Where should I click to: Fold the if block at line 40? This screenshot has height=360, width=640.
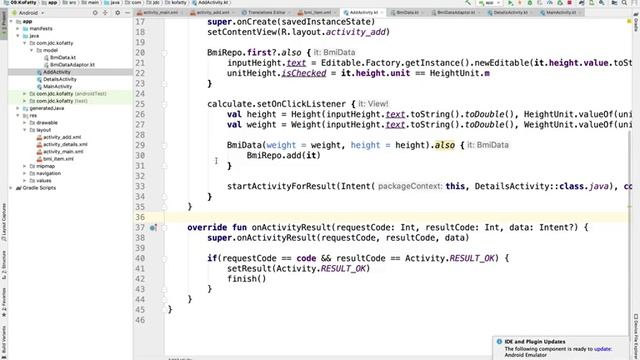point(164,258)
